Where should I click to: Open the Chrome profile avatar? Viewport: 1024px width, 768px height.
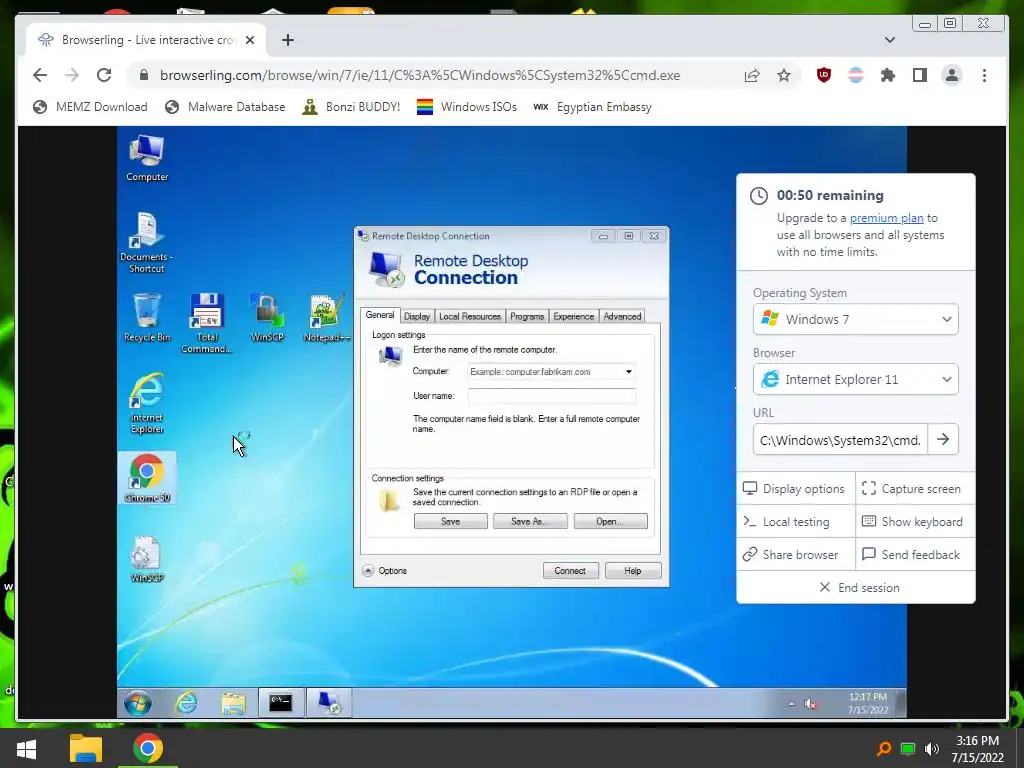[x=952, y=75]
